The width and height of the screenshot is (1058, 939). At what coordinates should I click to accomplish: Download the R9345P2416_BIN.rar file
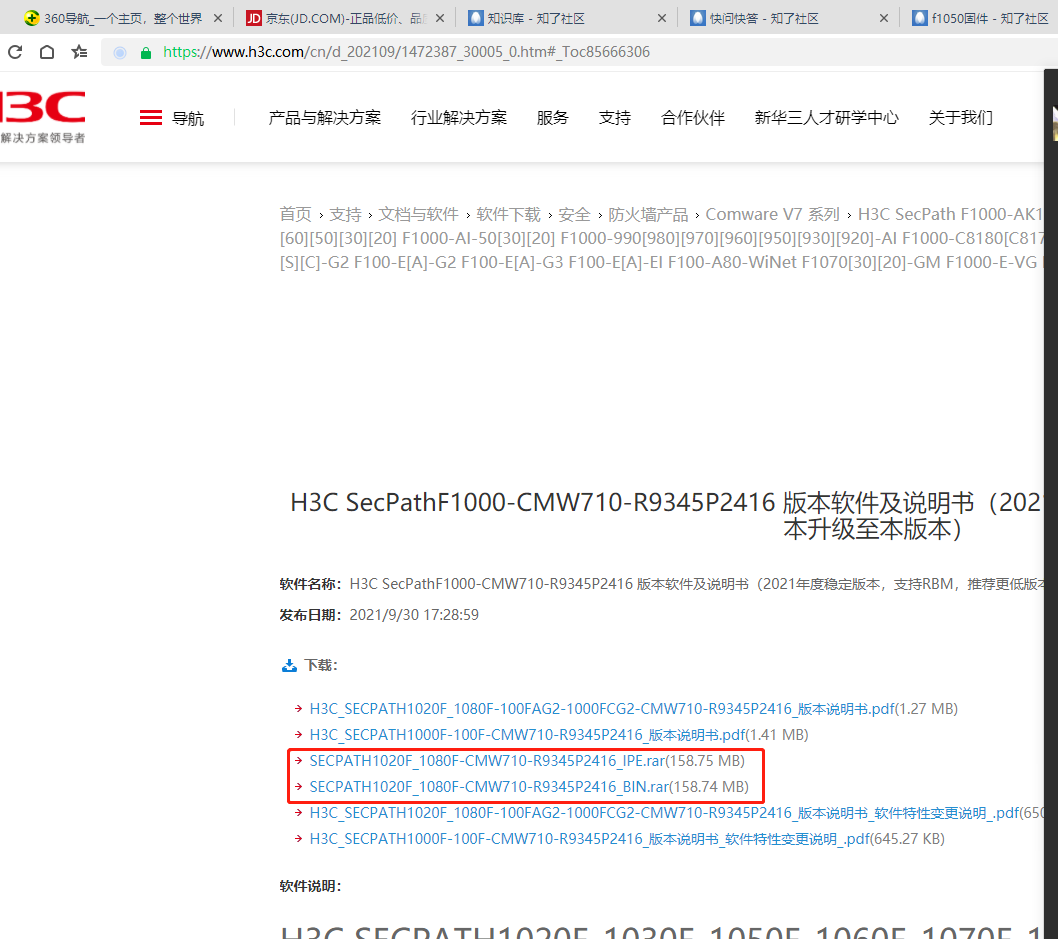pos(489,787)
